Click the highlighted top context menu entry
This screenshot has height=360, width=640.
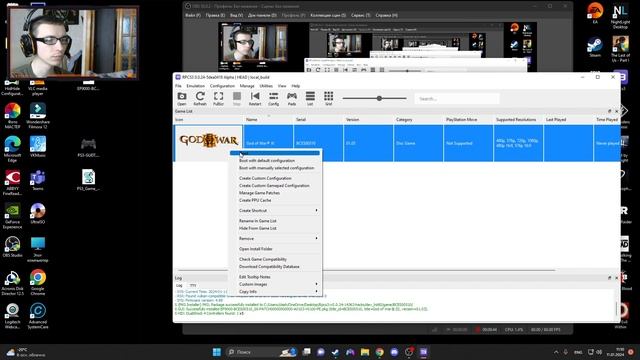tap(275, 153)
